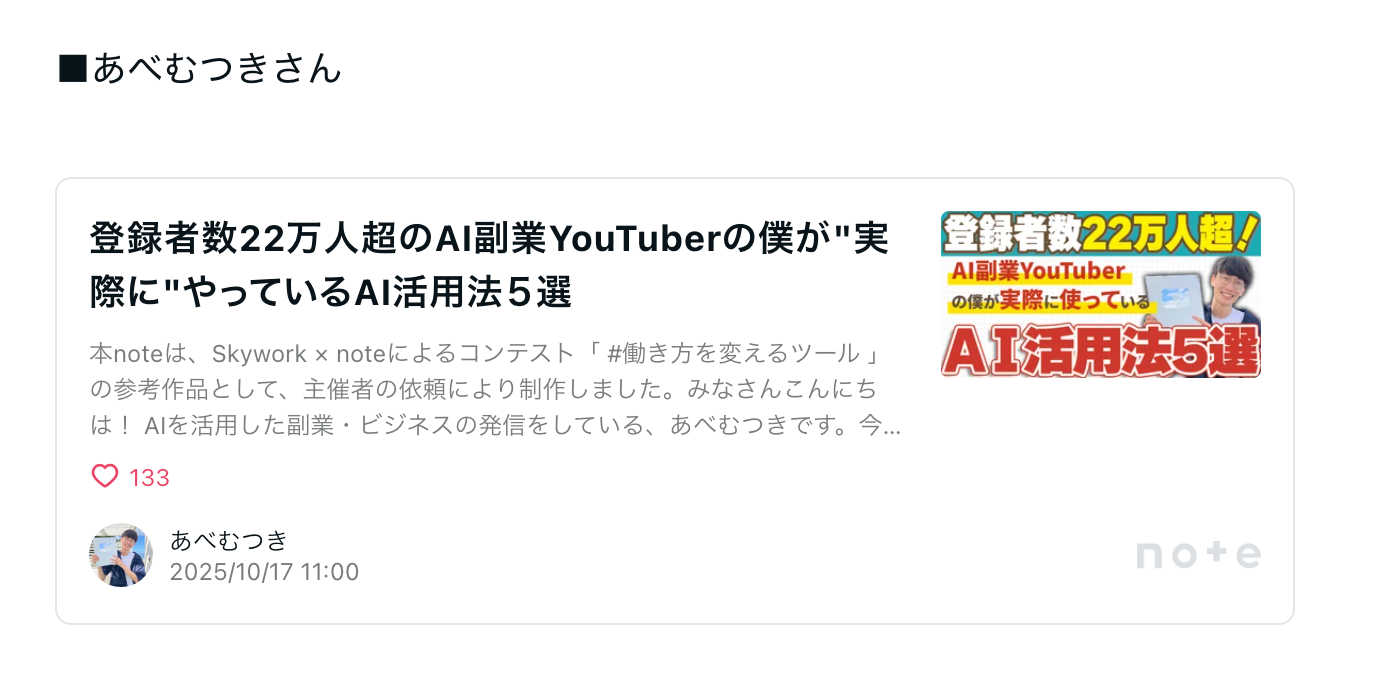Open the AI活用法5選 article thumbnail
The height and width of the screenshot is (698, 1382).
point(1100,294)
